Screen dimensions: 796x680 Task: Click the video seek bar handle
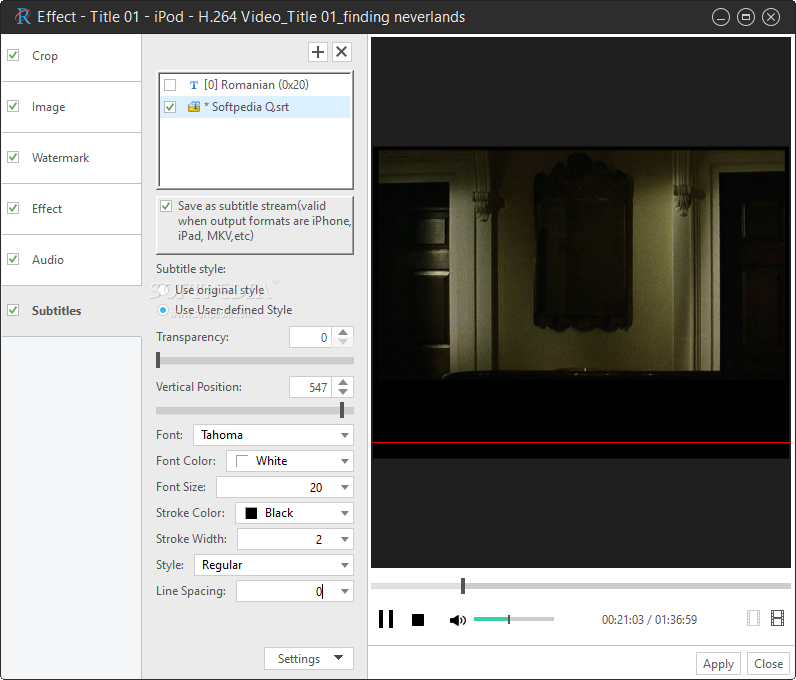click(x=463, y=586)
